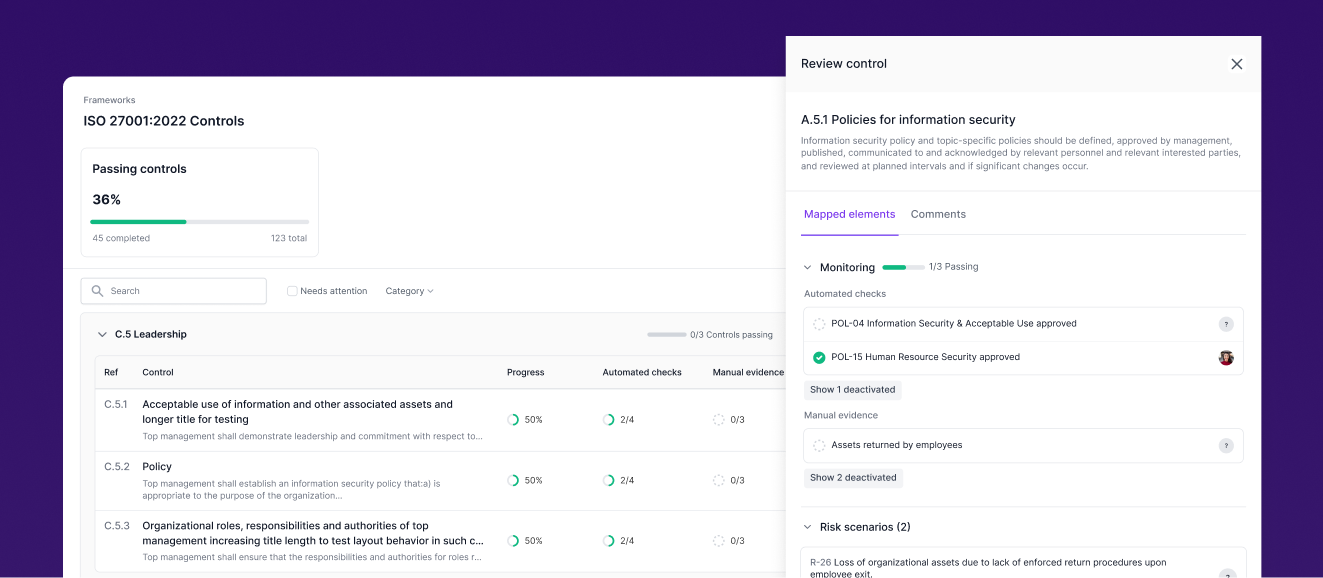Screen dimensions: 1323x578
Task: Select the Mapped elements tab
Action: tap(849, 214)
